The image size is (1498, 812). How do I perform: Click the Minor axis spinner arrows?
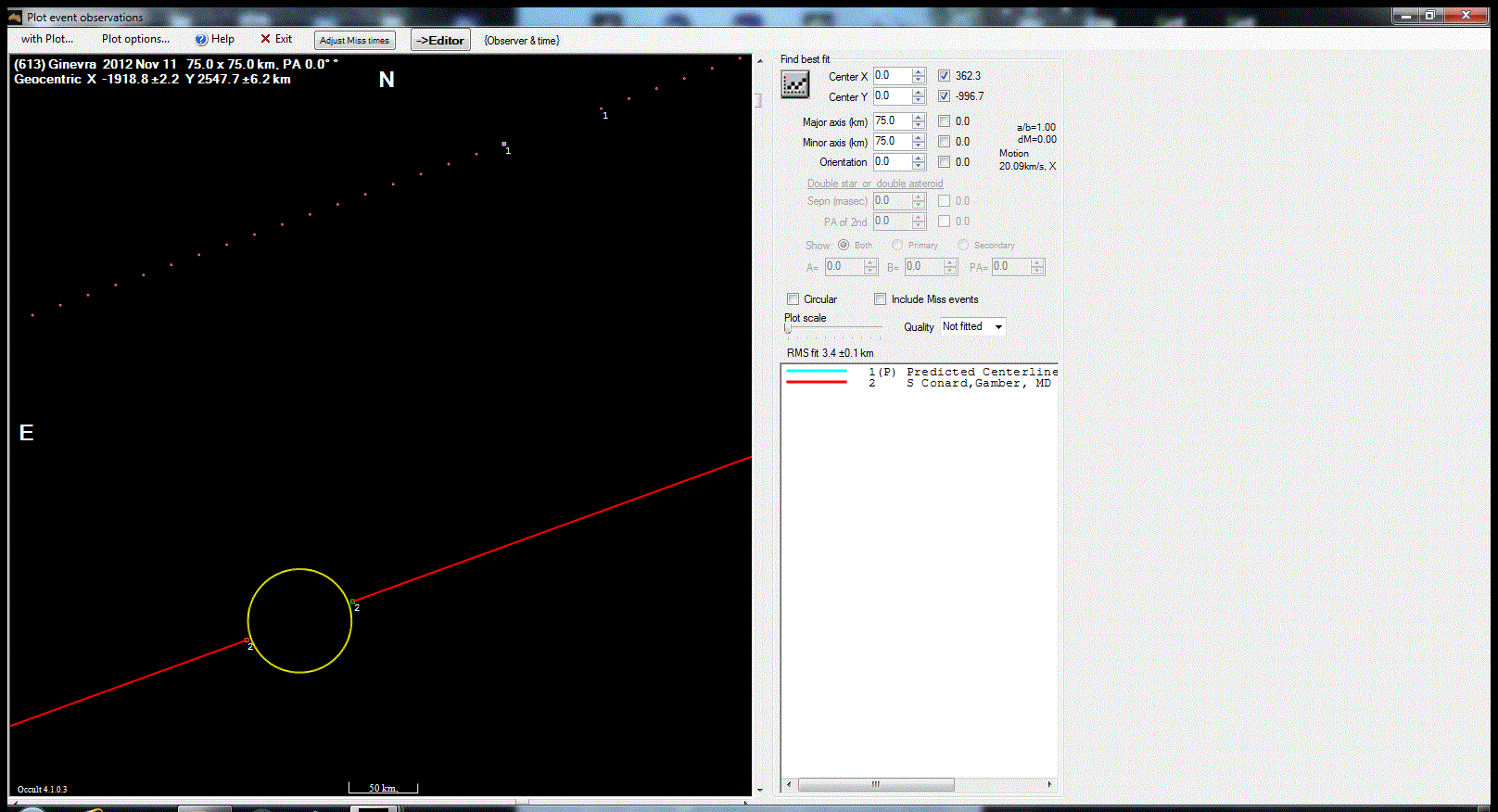(919, 142)
